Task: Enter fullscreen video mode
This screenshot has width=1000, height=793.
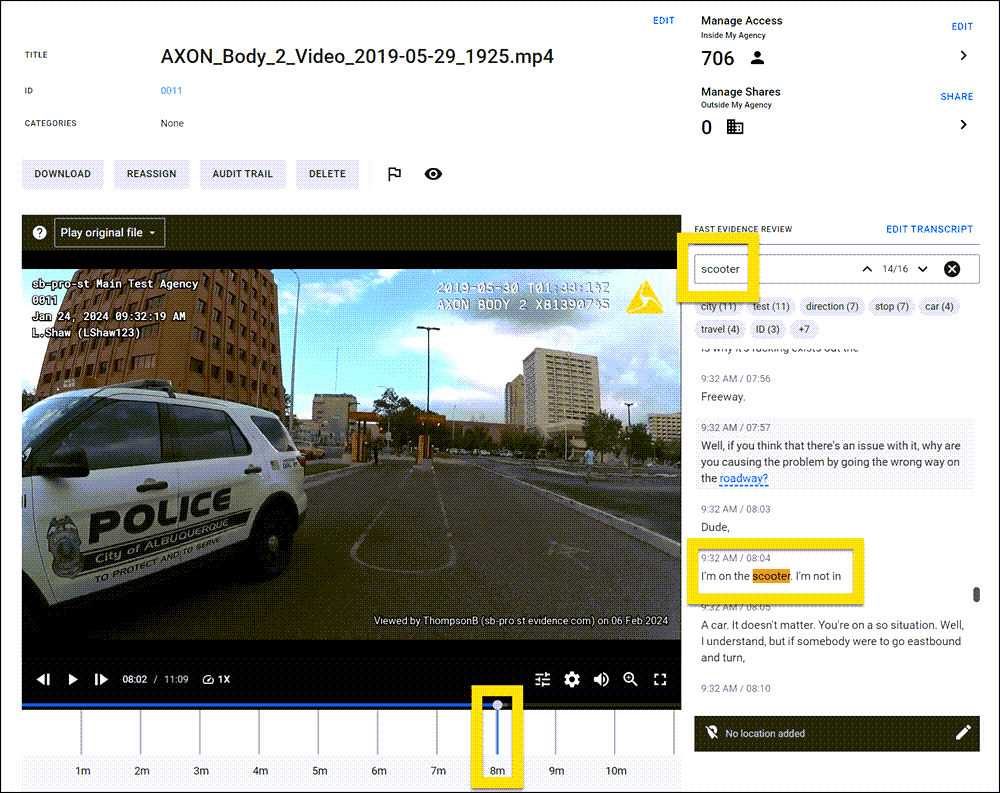Action: (x=660, y=679)
